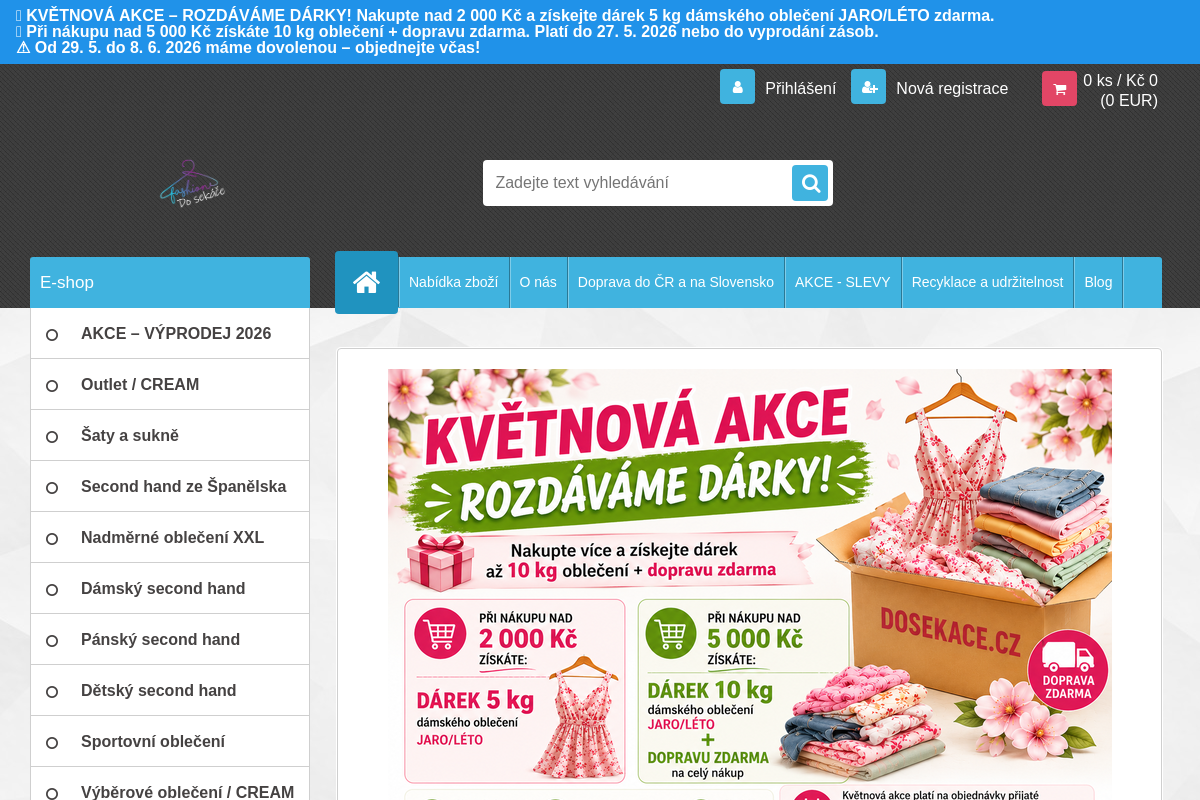
Task: Click bullet icon beside Dětský second hand
Action: pos(52,691)
